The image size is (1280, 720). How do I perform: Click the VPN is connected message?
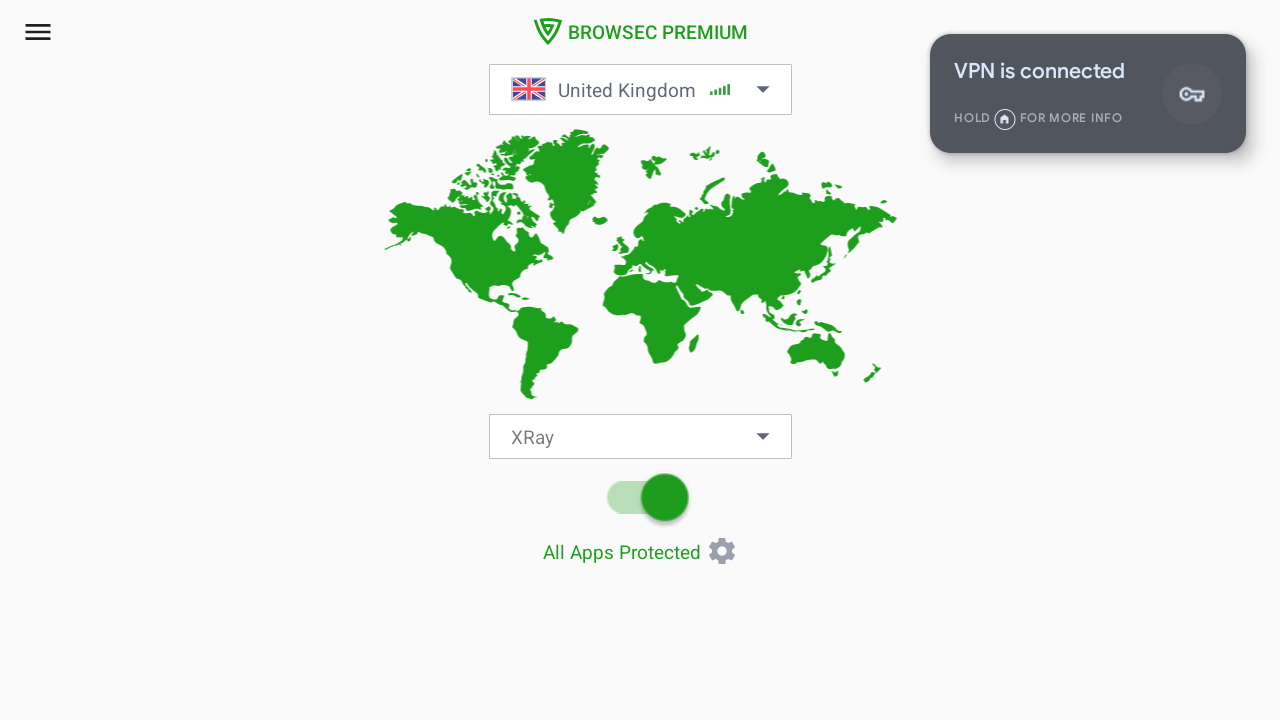pos(1040,70)
